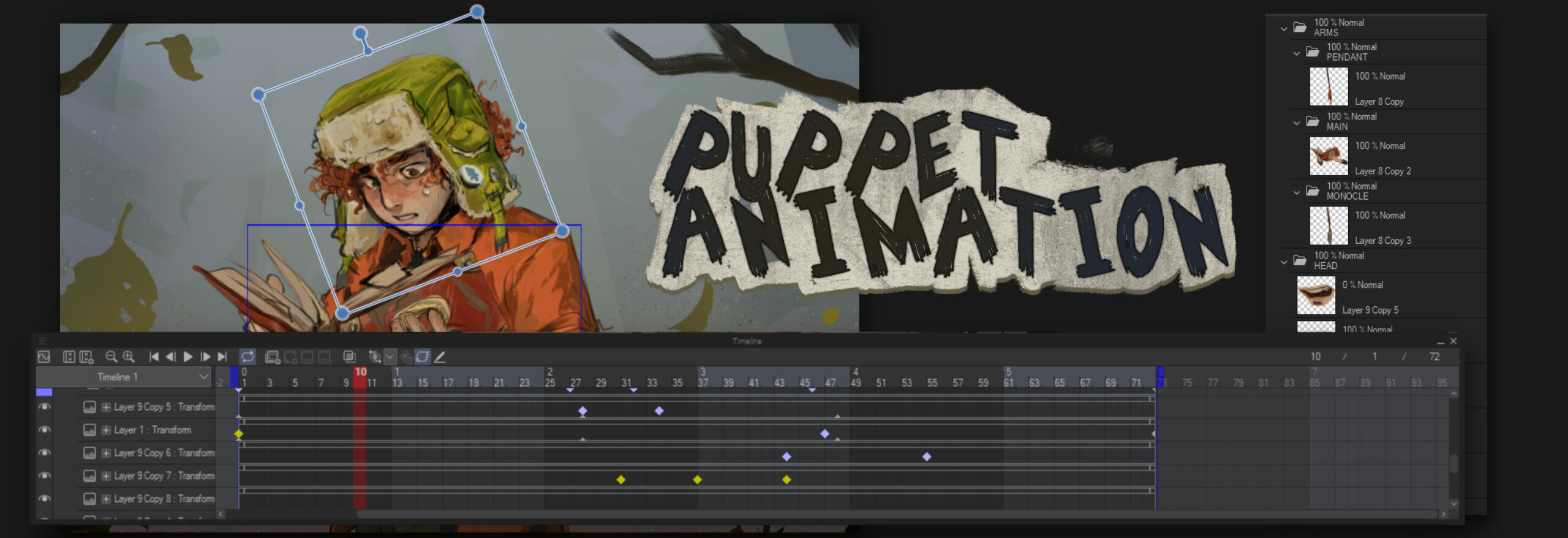Go to the last frame

(x=222, y=357)
